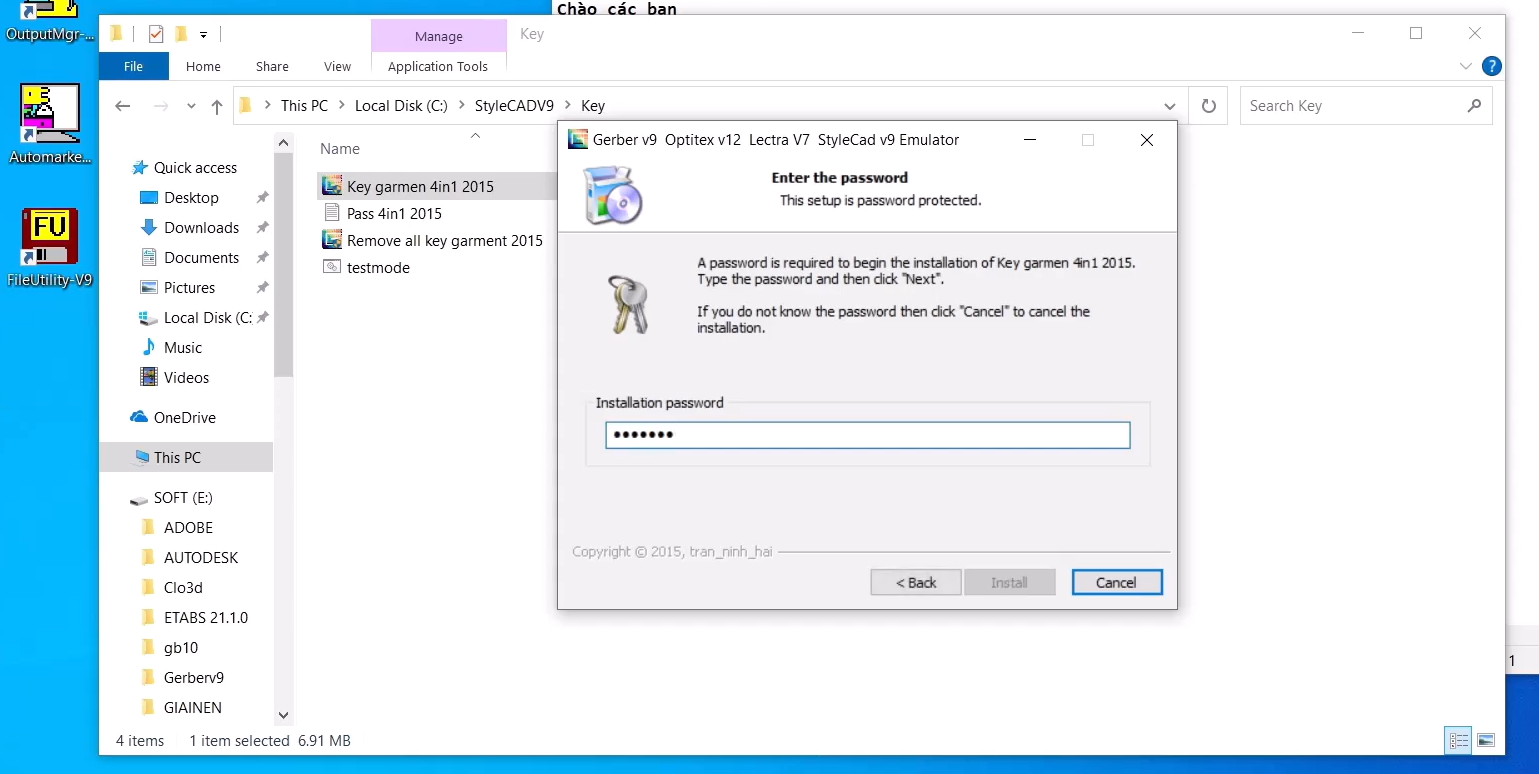Open the File menu tab

(x=133, y=67)
